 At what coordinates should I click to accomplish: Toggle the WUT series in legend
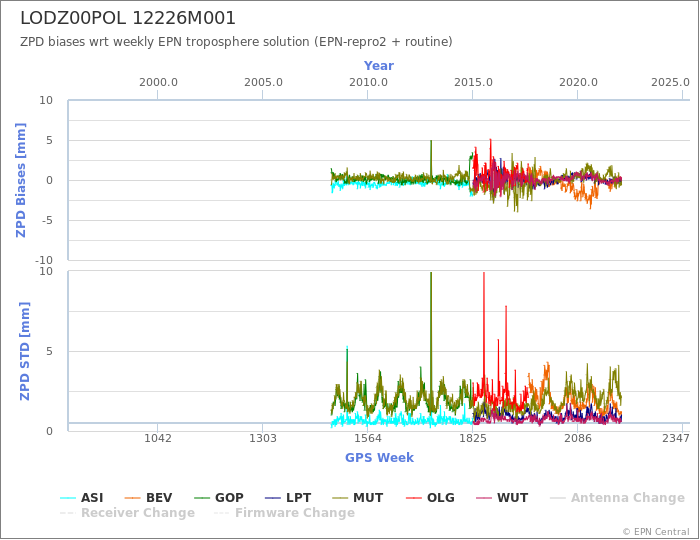coord(502,498)
